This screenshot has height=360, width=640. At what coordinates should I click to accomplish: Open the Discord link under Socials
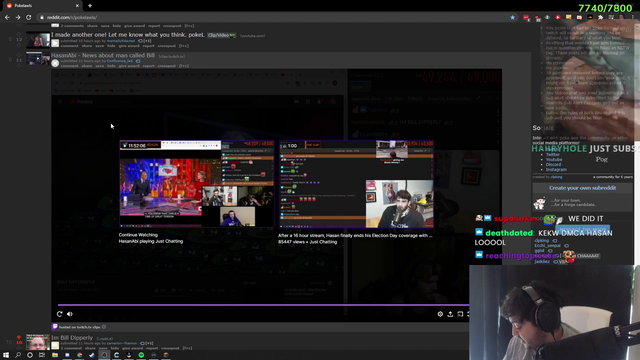[x=553, y=164]
